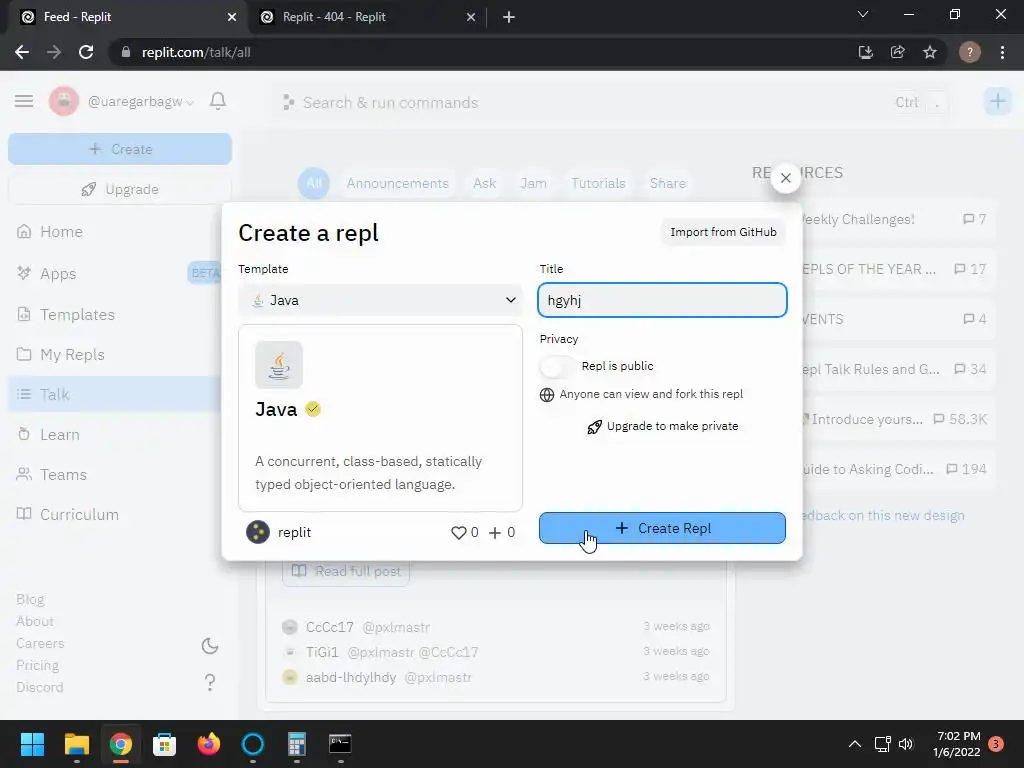Close the Create a repl dialog
The image size is (1024, 768).
[x=786, y=178]
